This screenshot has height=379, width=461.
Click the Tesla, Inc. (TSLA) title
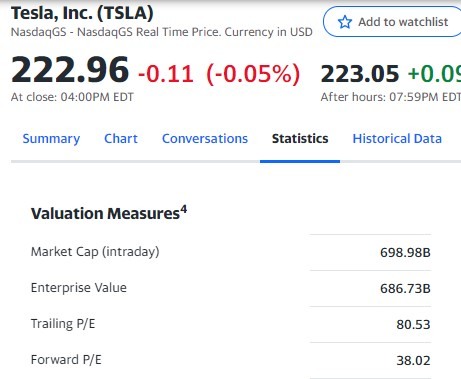tap(82, 13)
